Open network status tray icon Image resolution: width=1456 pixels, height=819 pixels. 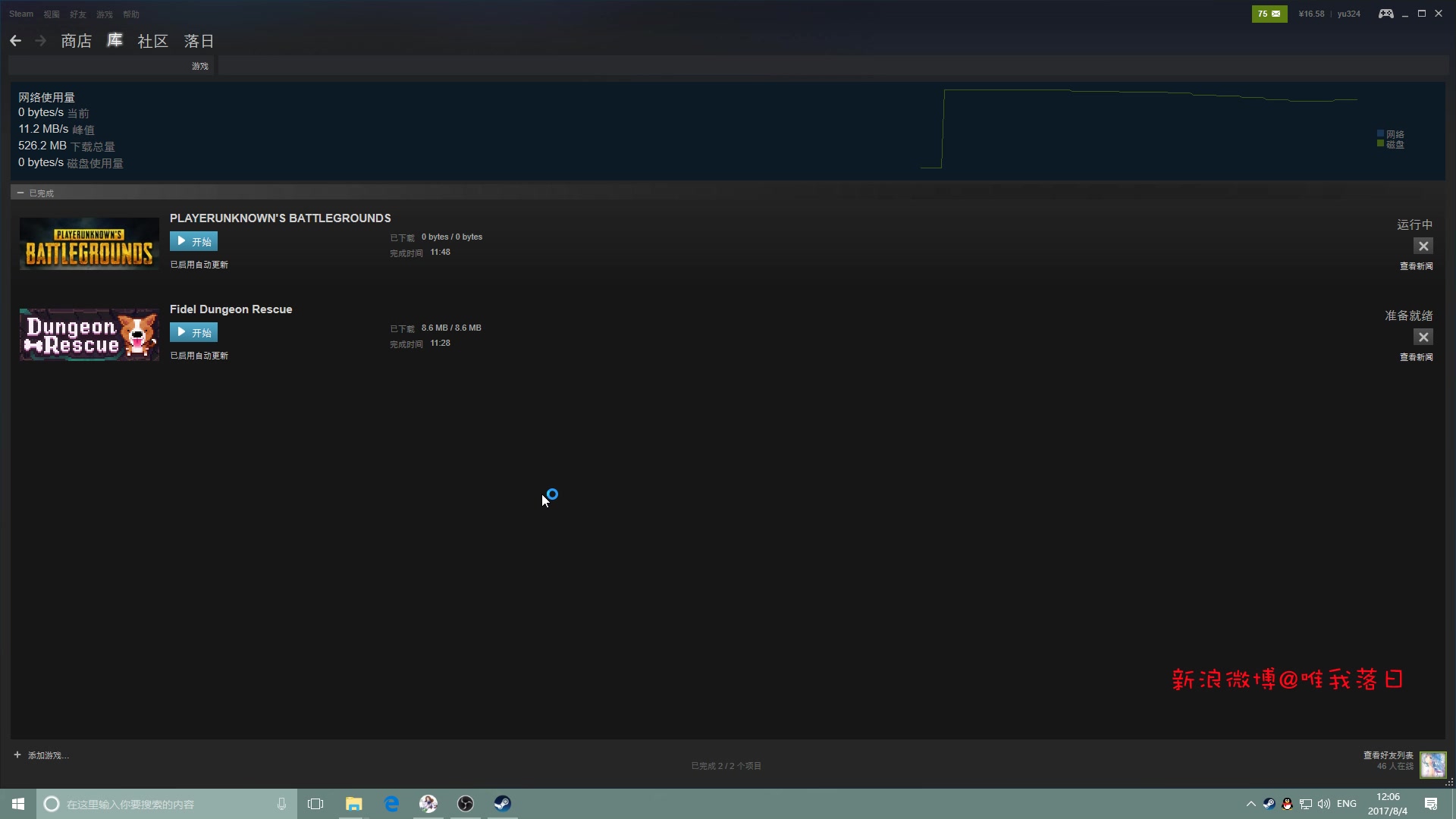pos(1306,804)
